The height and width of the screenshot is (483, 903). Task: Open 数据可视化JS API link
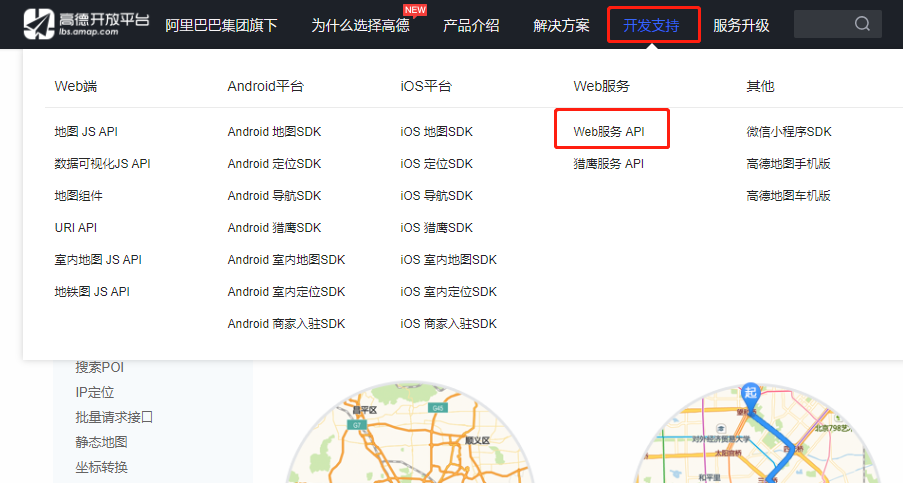point(103,163)
